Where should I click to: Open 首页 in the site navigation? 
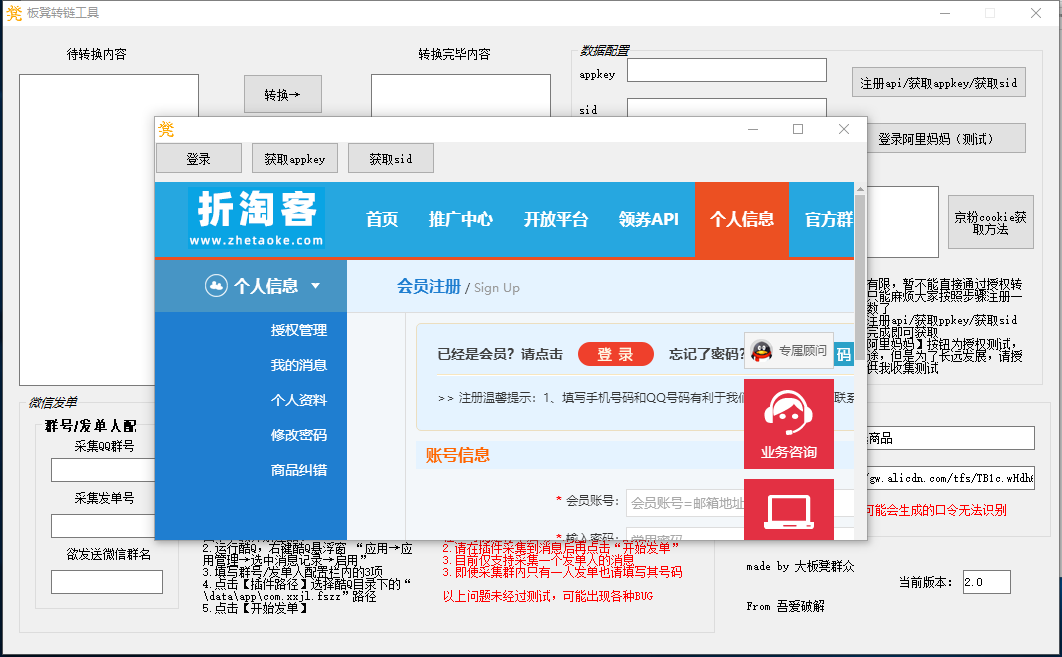pyautogui.click(x=382, y=219)
